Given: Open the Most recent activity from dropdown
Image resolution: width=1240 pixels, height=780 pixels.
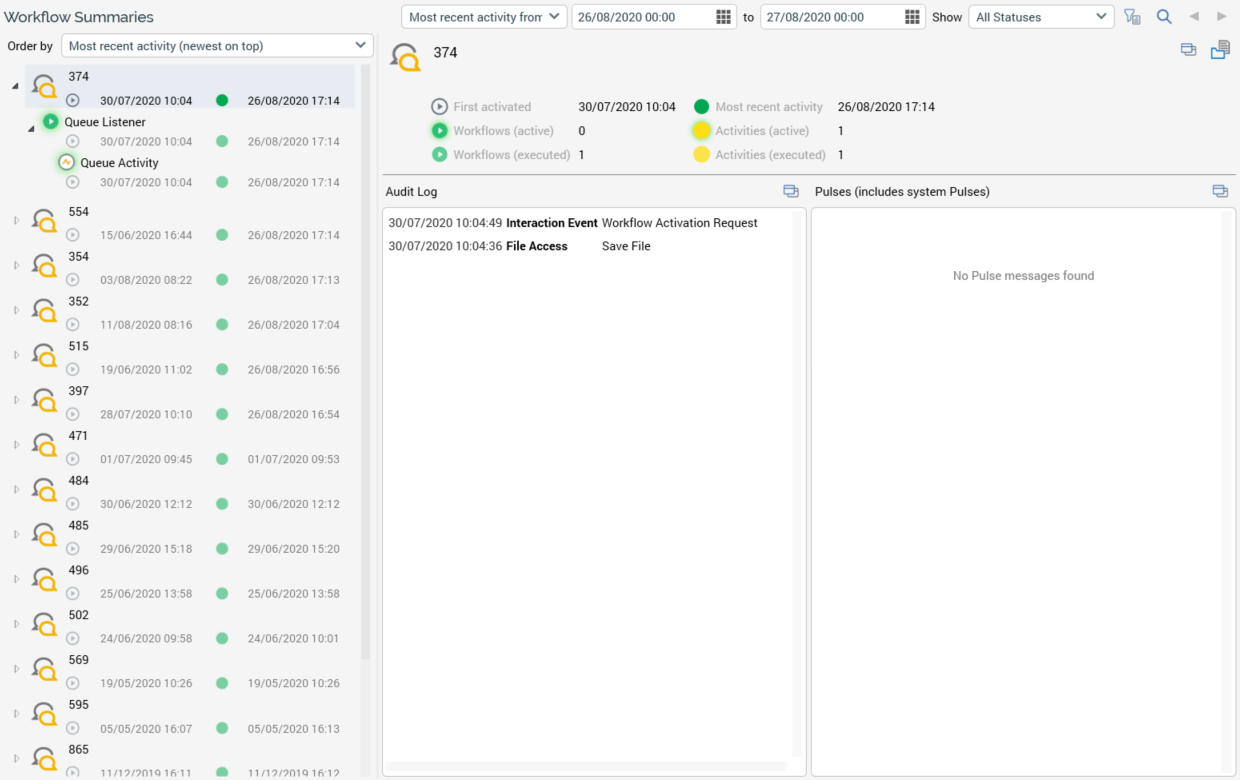Looking at the screenshot, I should click(484, 17).
